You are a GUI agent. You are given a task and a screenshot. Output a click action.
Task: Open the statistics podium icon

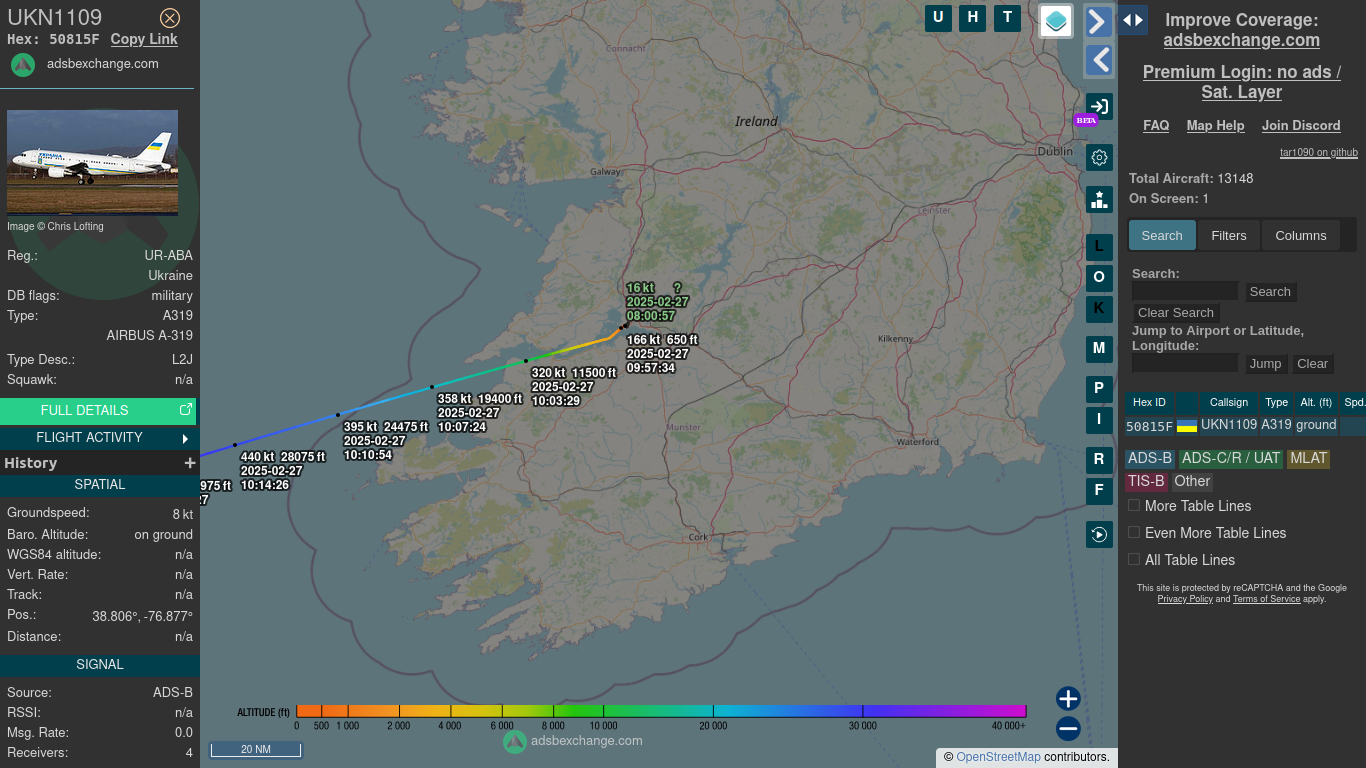(1099, 199)
